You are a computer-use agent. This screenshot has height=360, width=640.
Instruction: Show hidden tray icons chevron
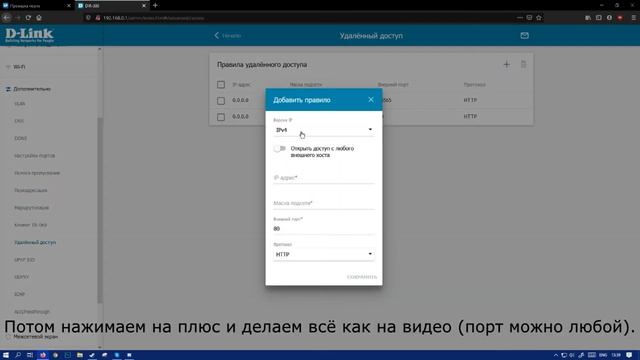click(x=555, y=355)
